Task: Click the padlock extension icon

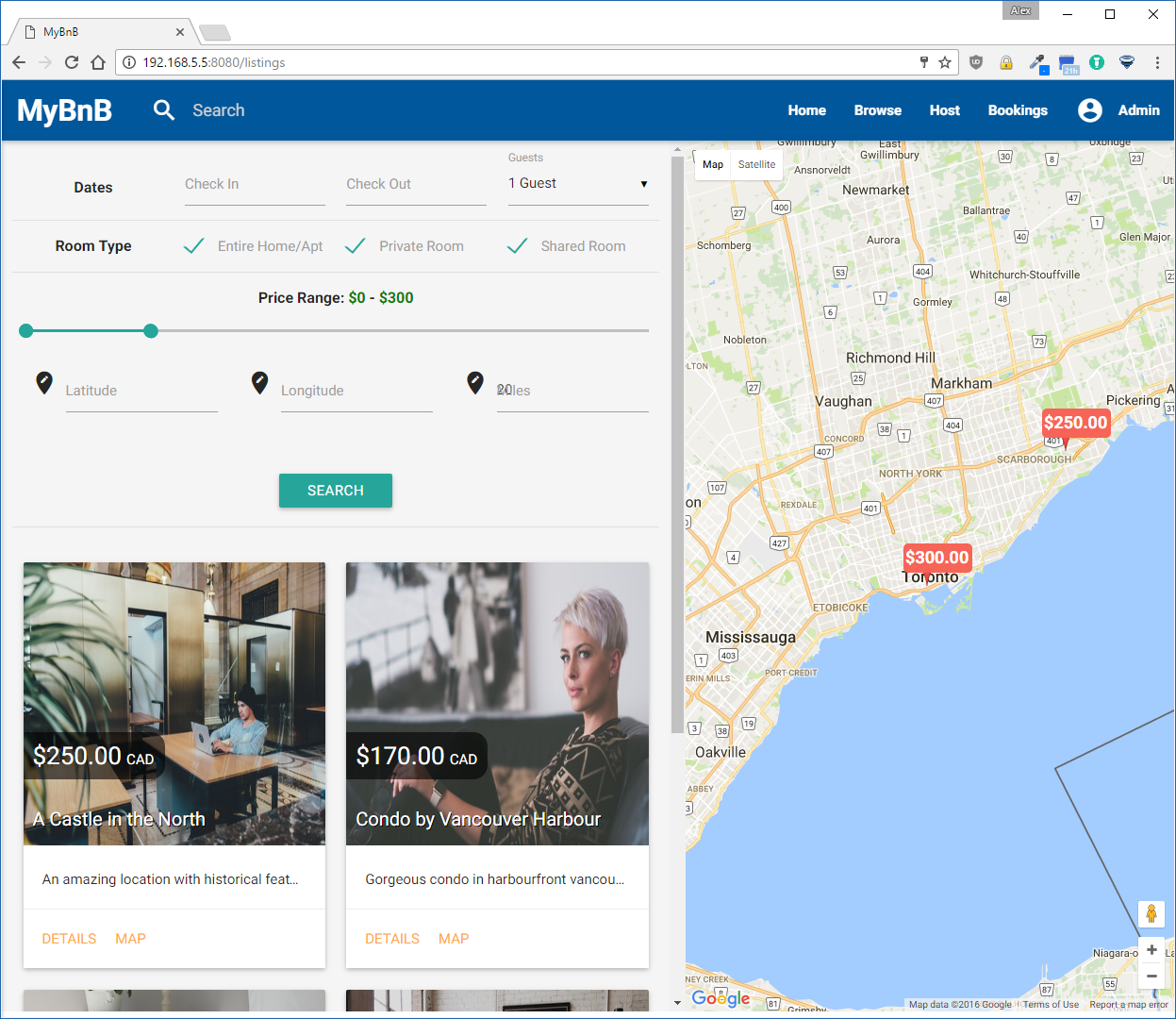Action: (1006, 62)
